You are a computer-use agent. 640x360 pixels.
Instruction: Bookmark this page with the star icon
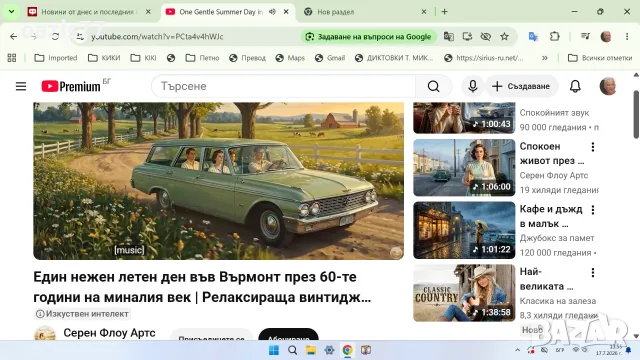(x=504, y=37)
